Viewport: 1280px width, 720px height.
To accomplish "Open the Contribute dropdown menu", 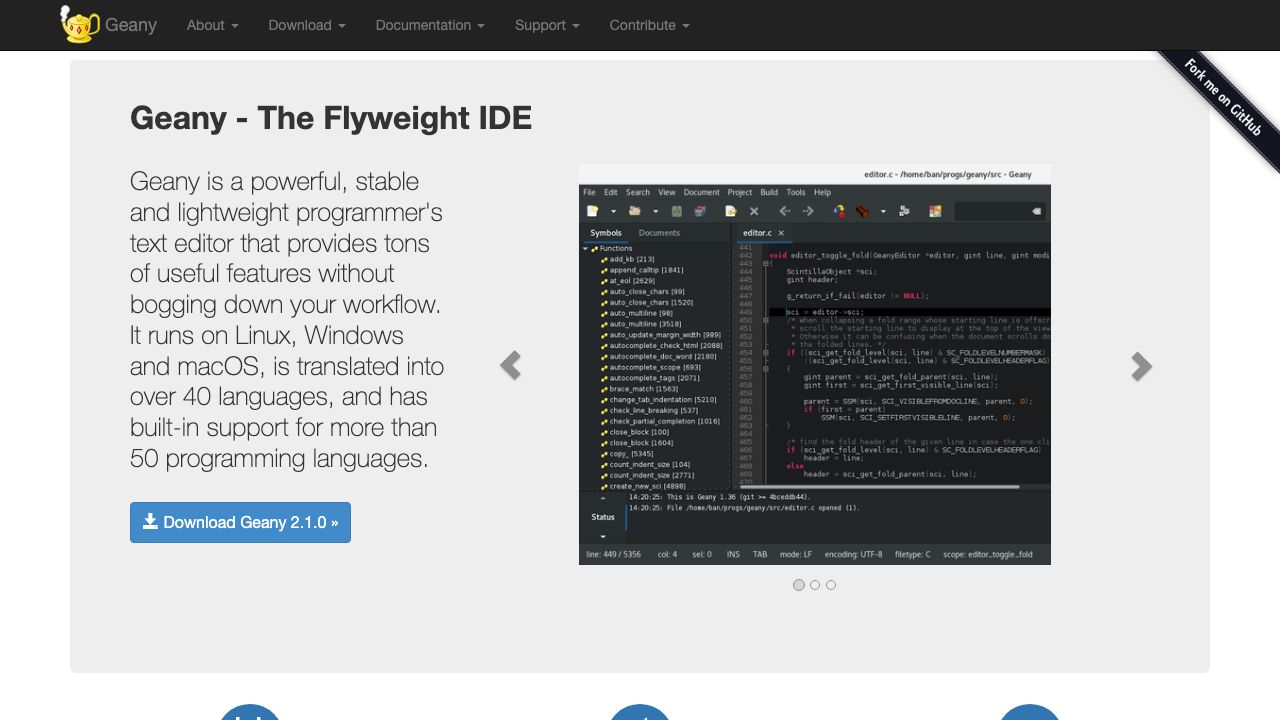I will [x=650, y=25].
